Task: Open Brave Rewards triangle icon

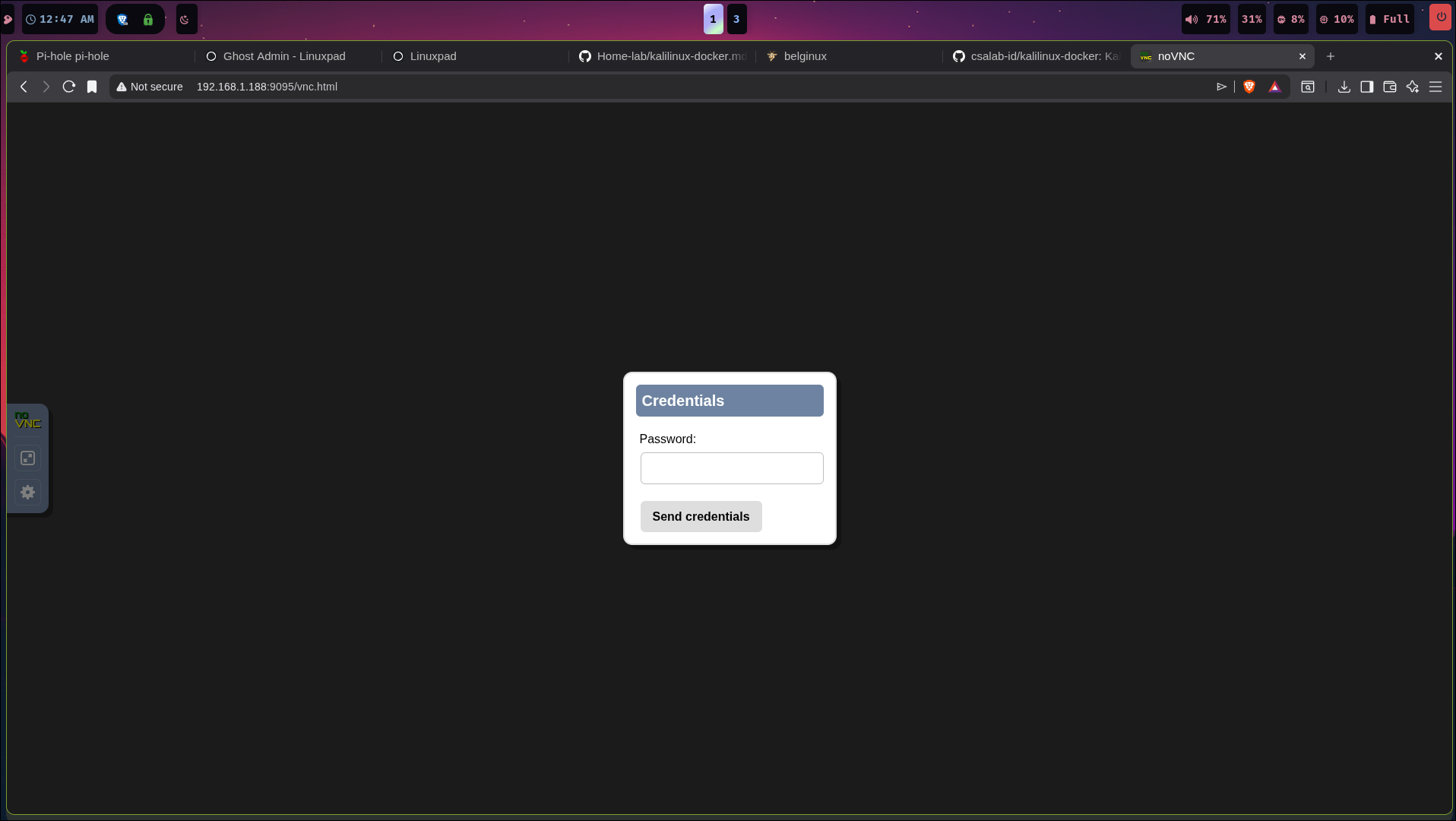Action: 1275,87
